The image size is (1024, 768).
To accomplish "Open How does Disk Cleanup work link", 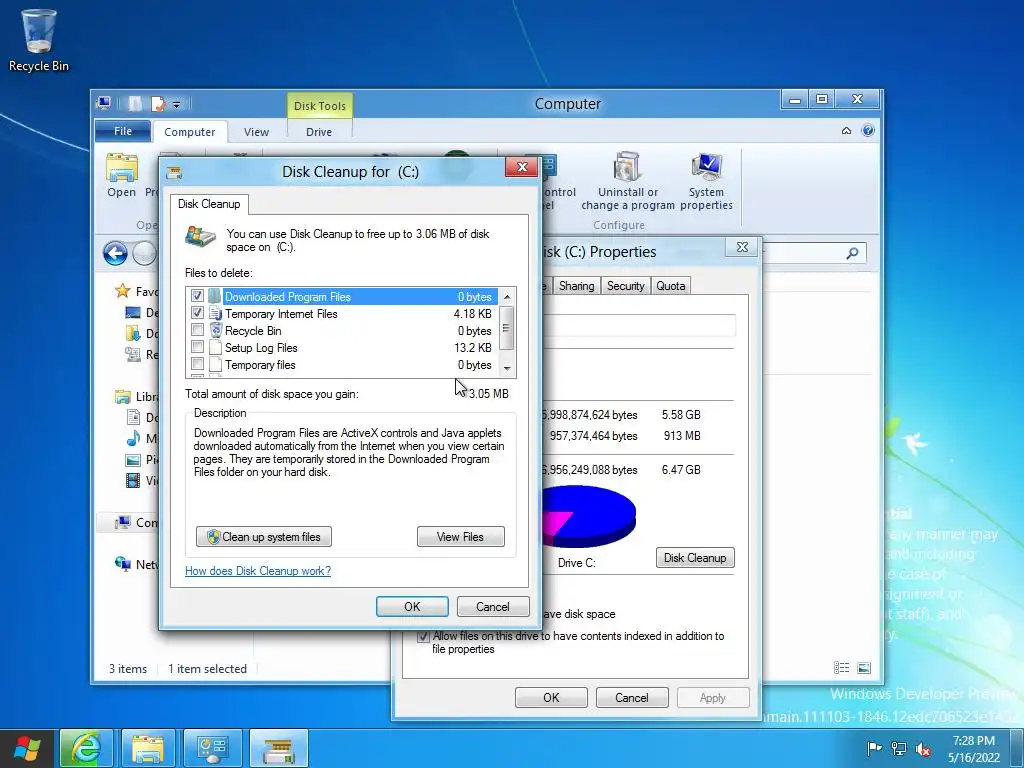I will pos(258,571).
